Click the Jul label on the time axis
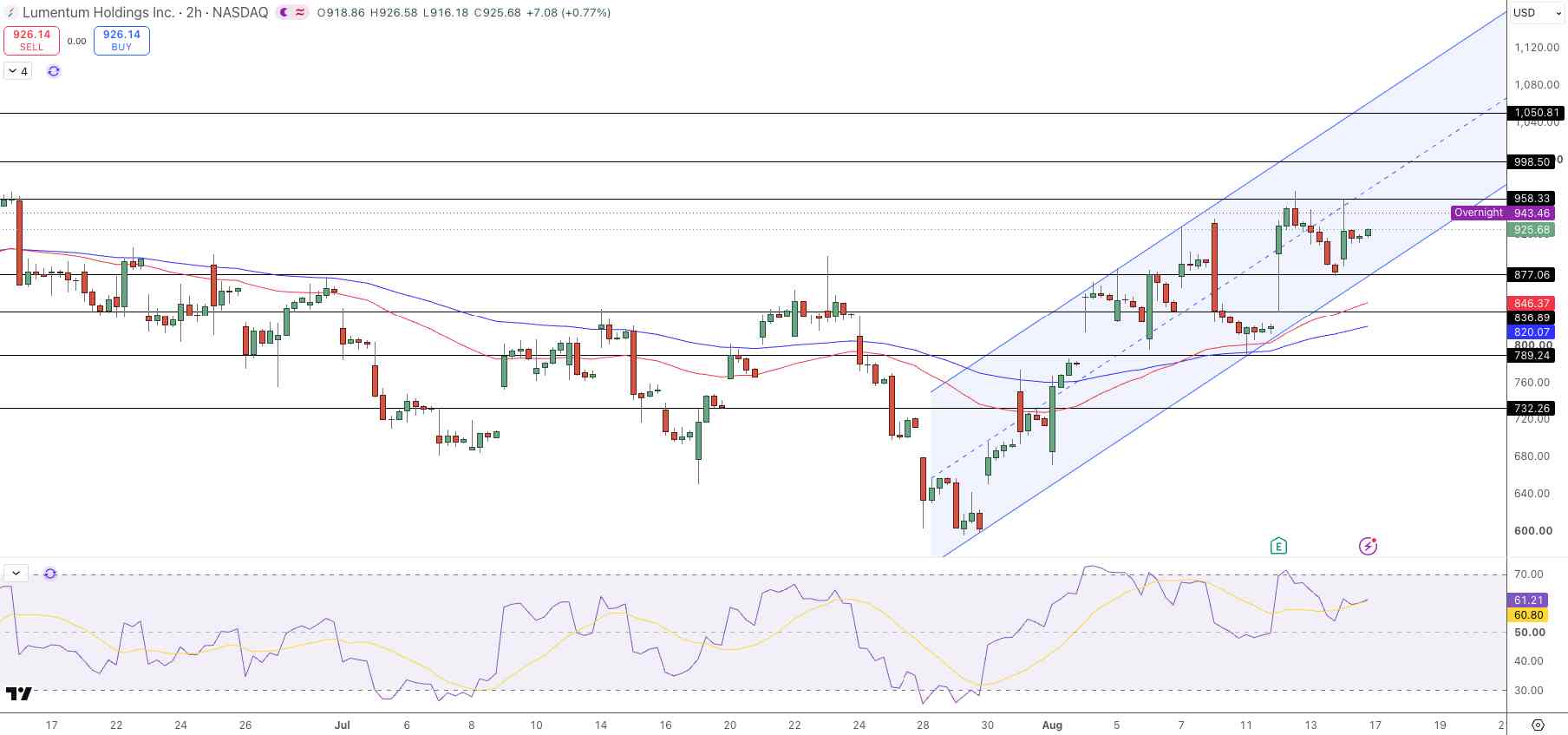This screenshot has height=735, width=1568. click(x=343, y=725)
